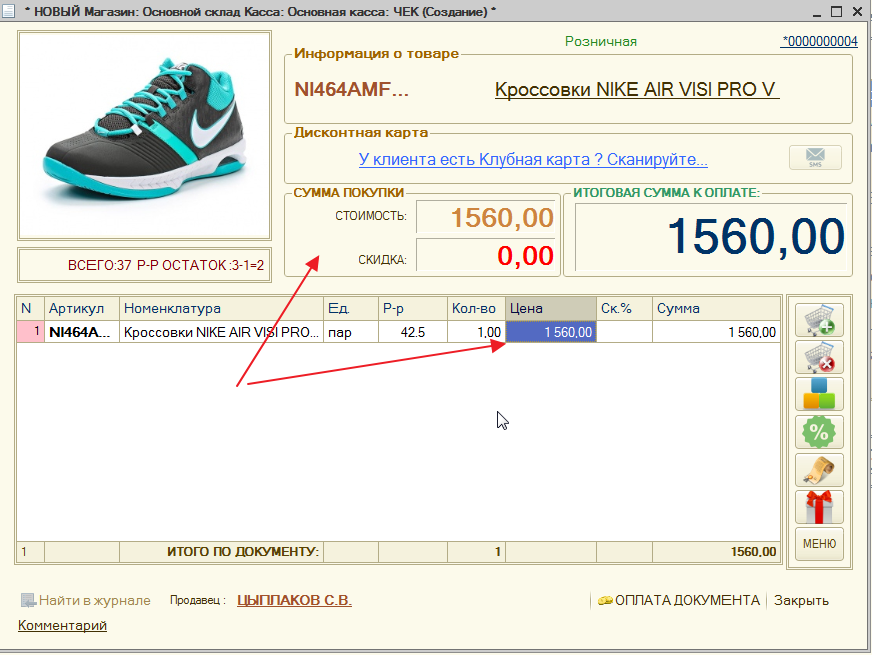Click the Сумма column header
The height and width of the screenshot is (655, 872).
pyautogui.click(x=716, y=309)
